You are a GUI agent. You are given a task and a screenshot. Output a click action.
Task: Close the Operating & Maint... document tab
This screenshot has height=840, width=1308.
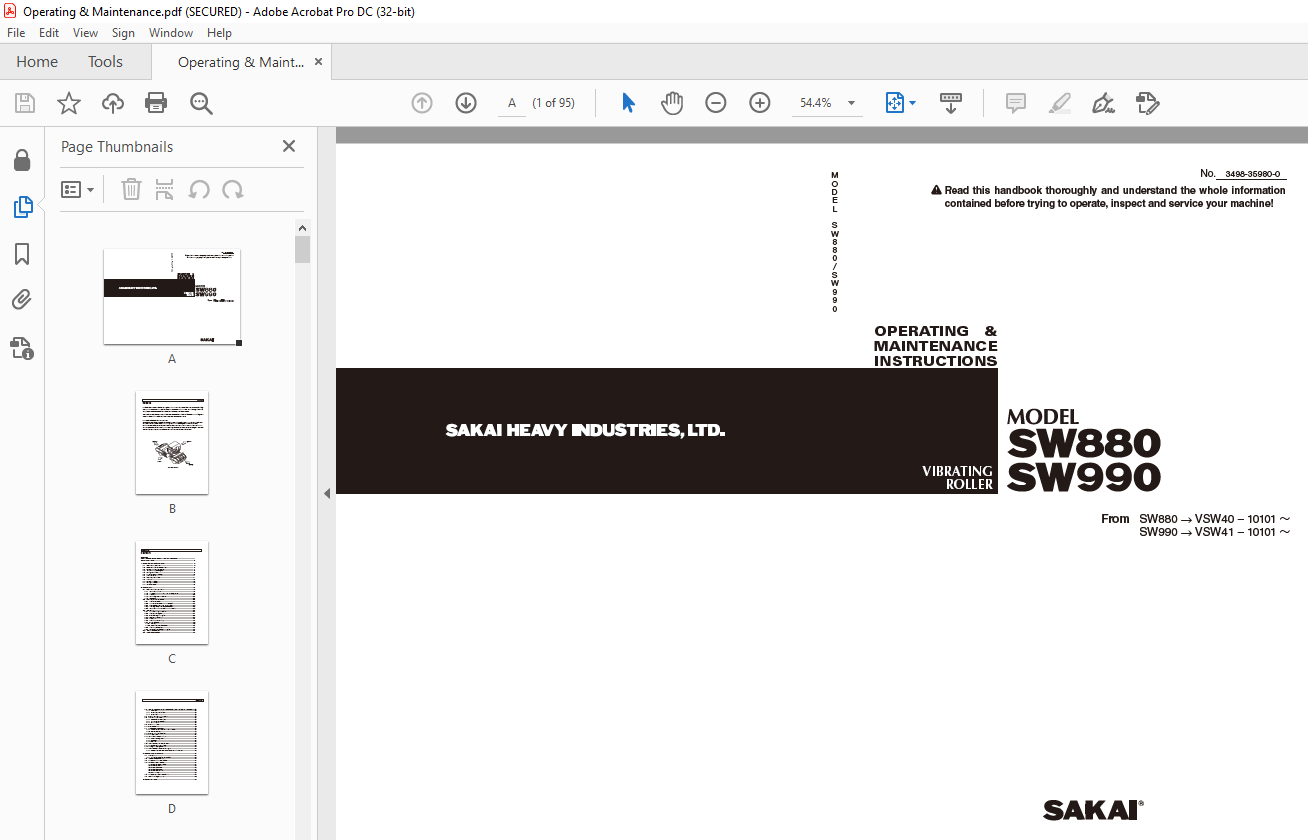pos(318,62)
